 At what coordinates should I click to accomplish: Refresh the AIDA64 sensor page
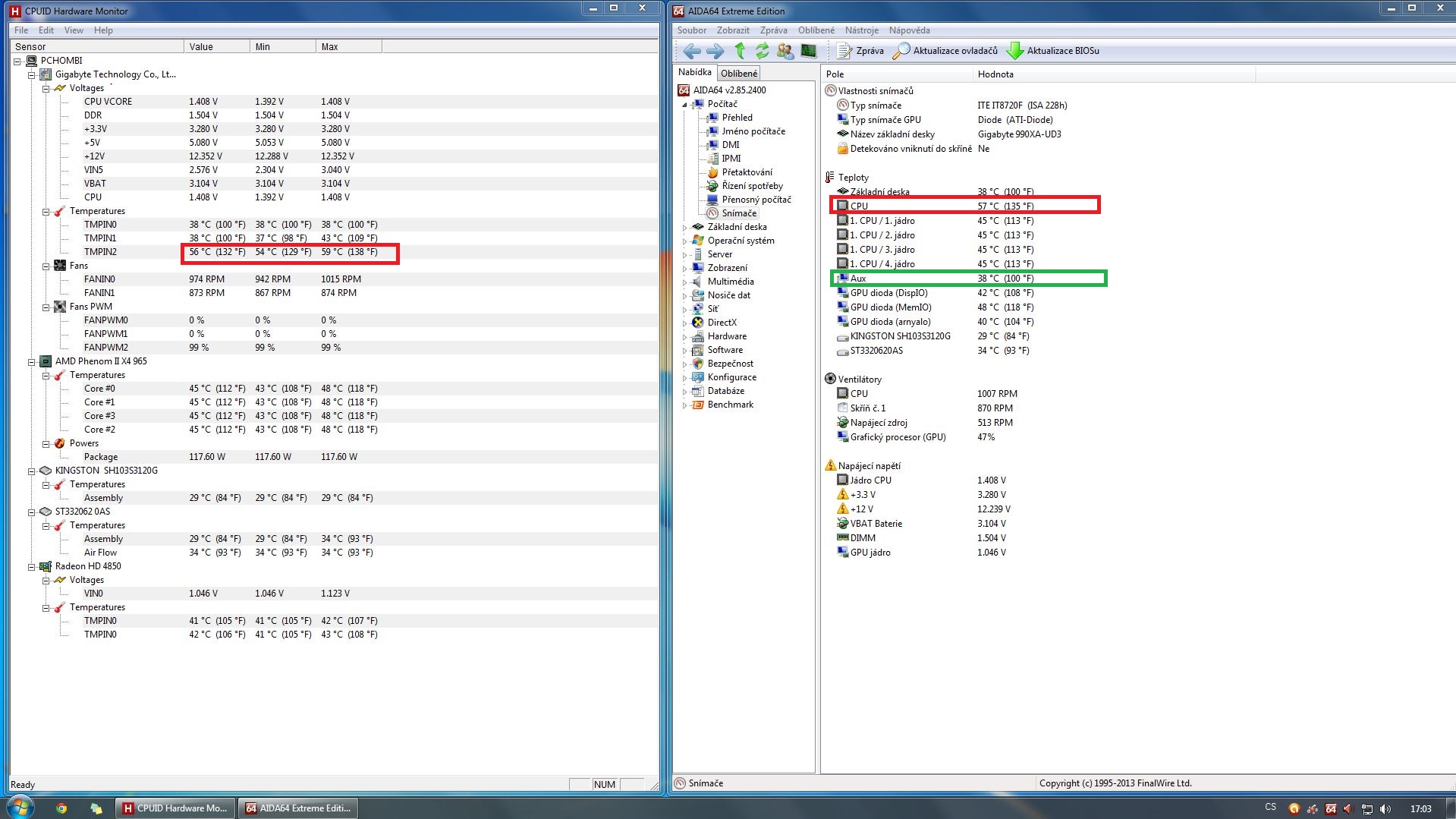click(762, 51)
